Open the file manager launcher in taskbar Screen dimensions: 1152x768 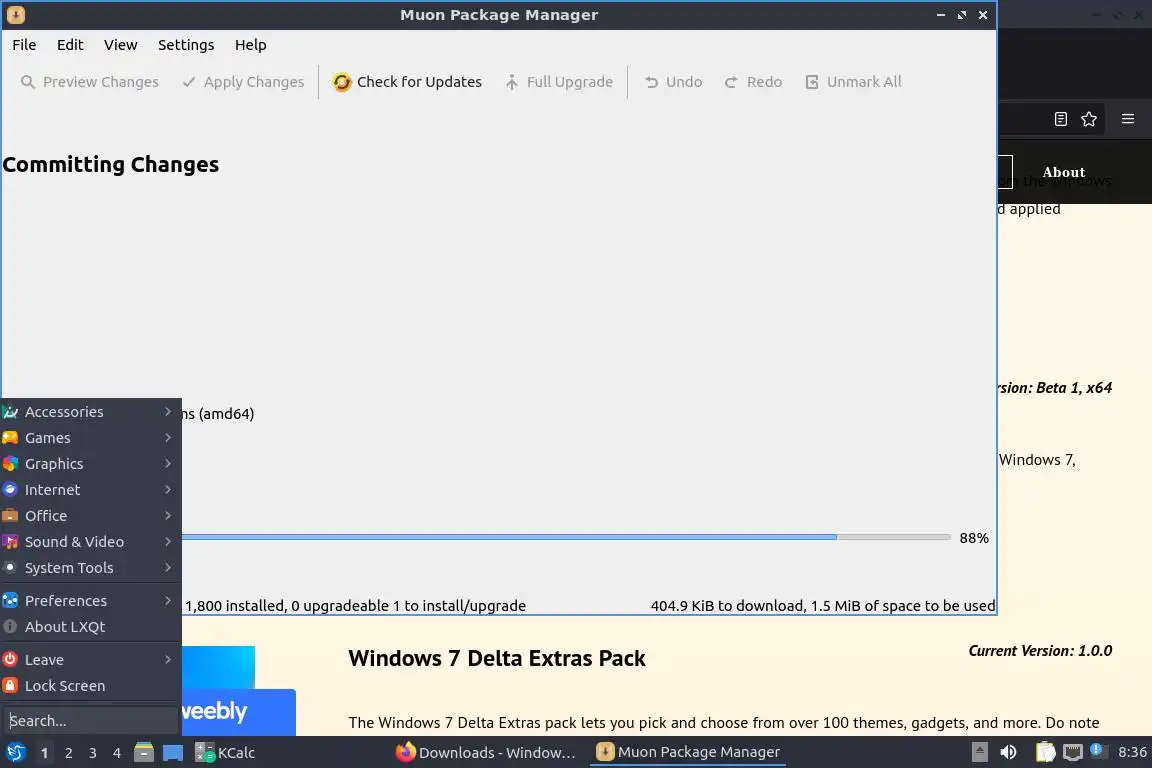click(144, 753)
